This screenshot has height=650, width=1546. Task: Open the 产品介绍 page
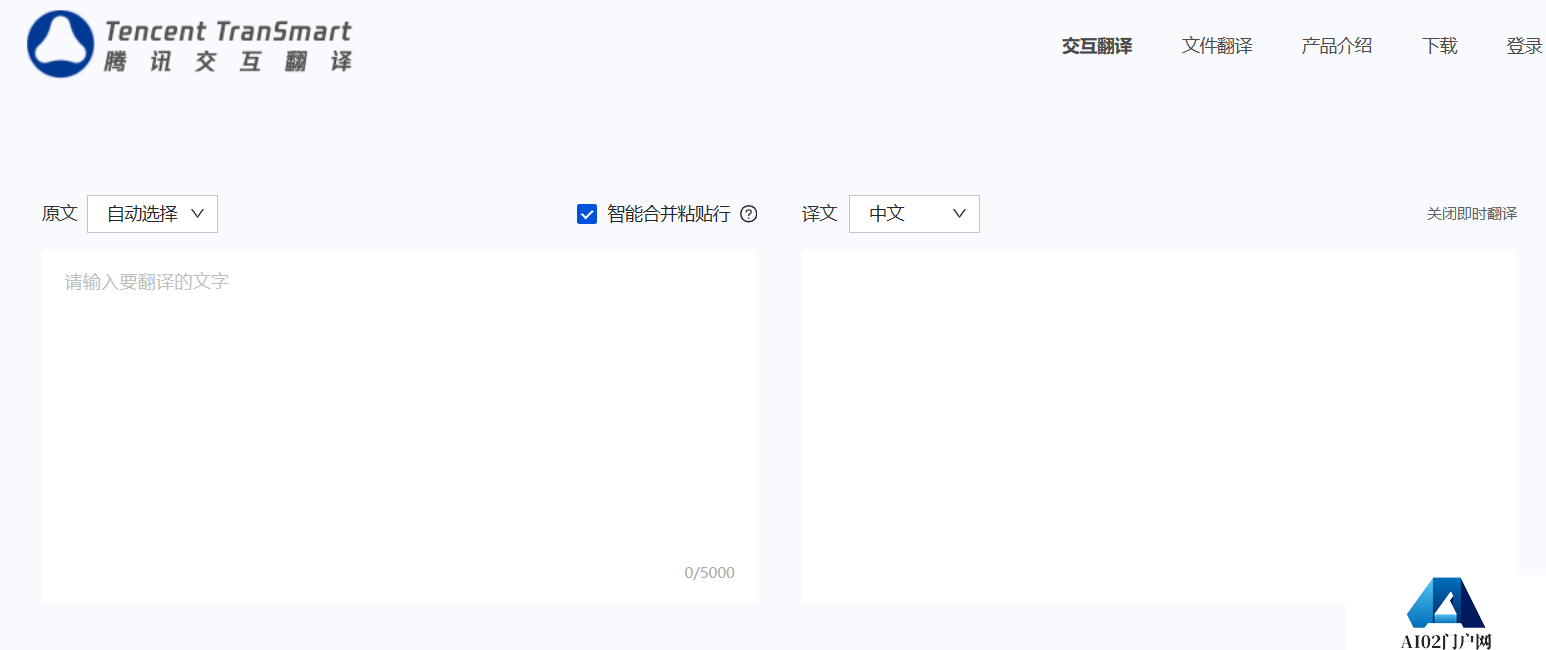point(1337,46)
